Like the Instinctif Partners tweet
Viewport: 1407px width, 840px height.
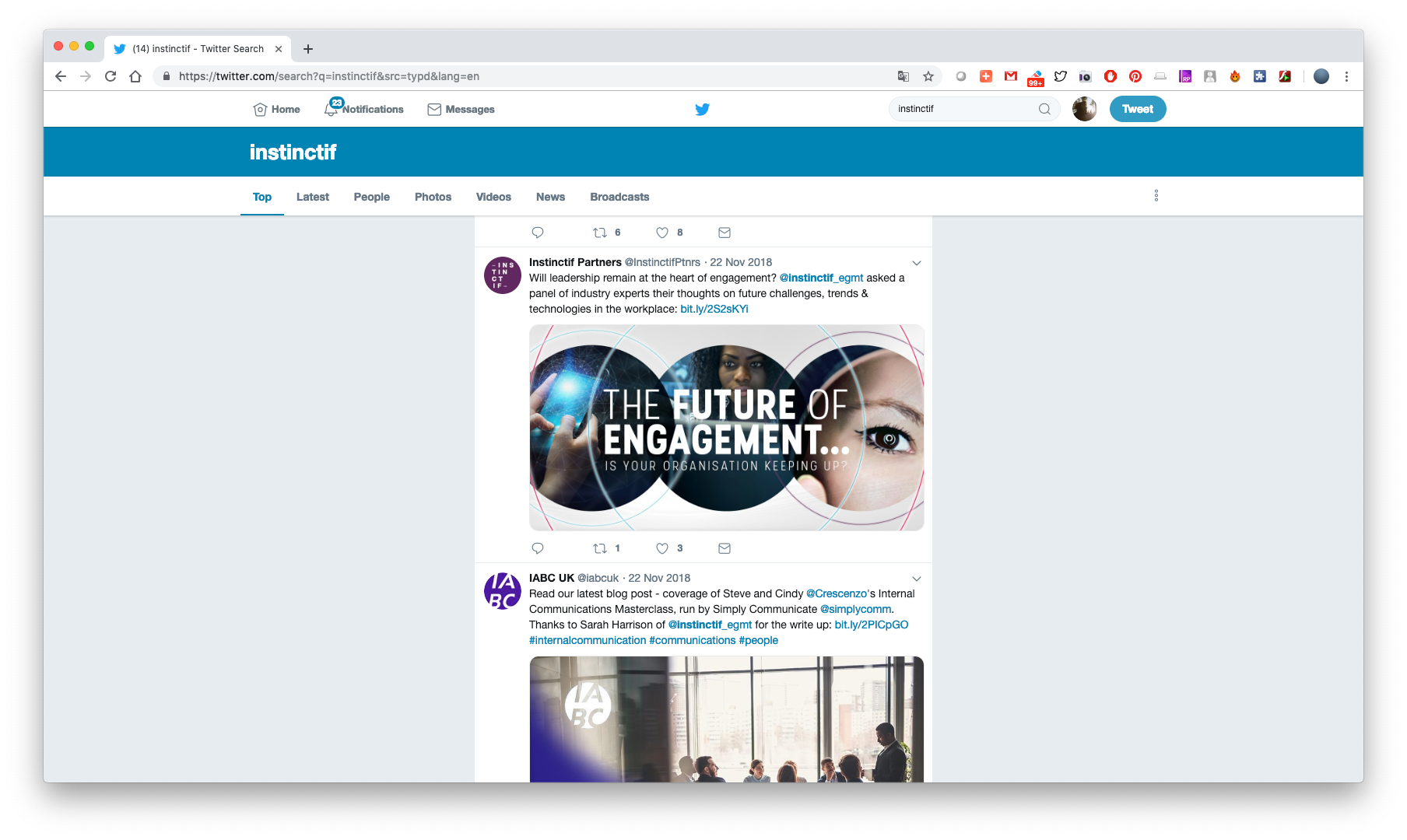(x=662, y=548)
